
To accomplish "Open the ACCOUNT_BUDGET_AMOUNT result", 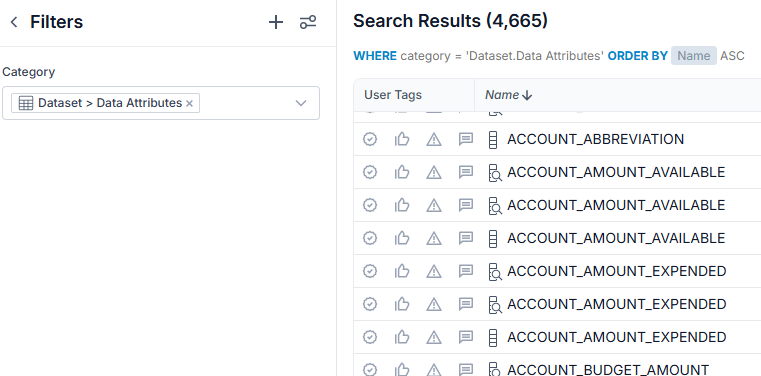I will pyautogui.click(x=608, y=370).
